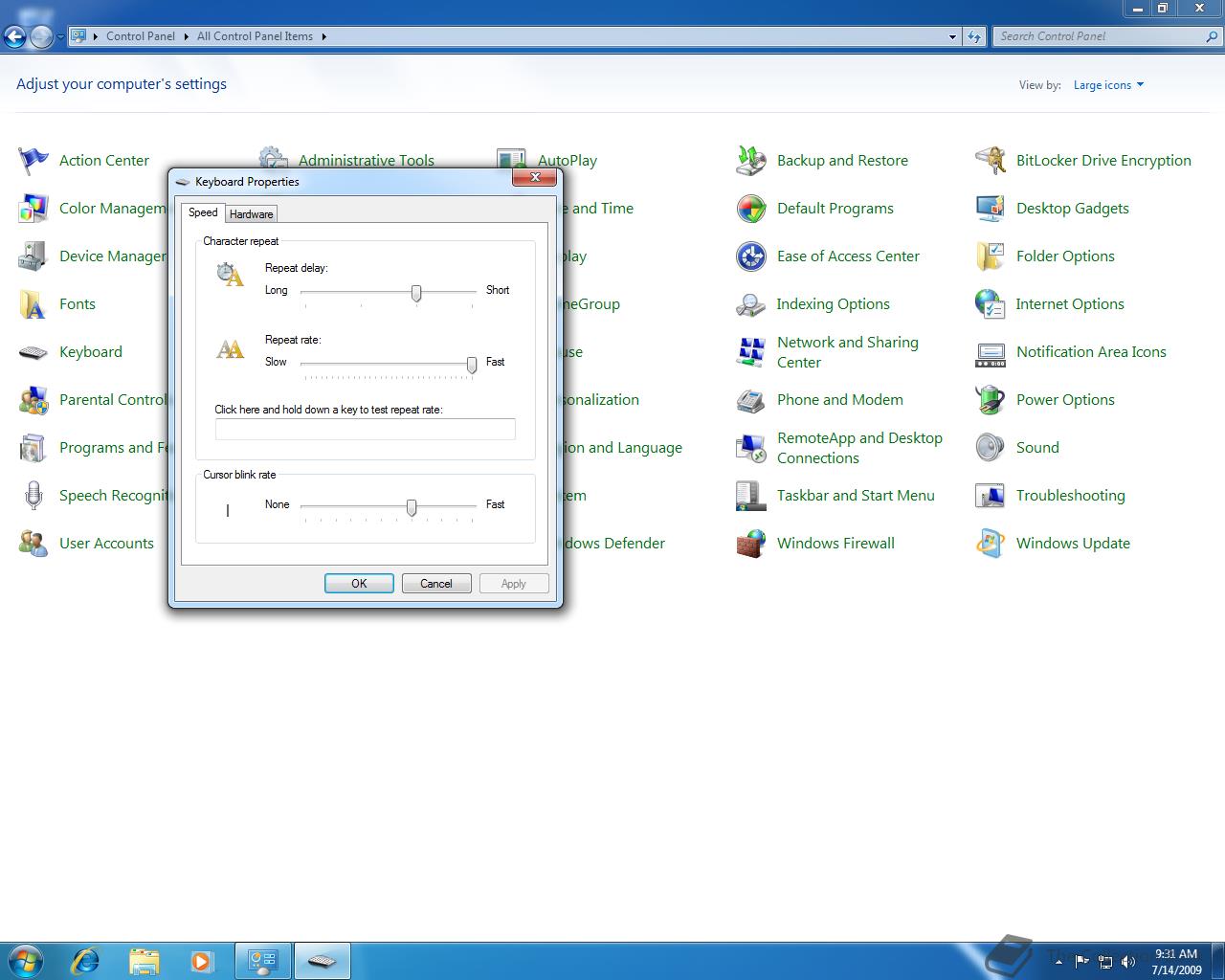The width and height of the screenshot is (1225, 980).
Task: Show hidden tray icons arrow
Action: pos(1058,962)
